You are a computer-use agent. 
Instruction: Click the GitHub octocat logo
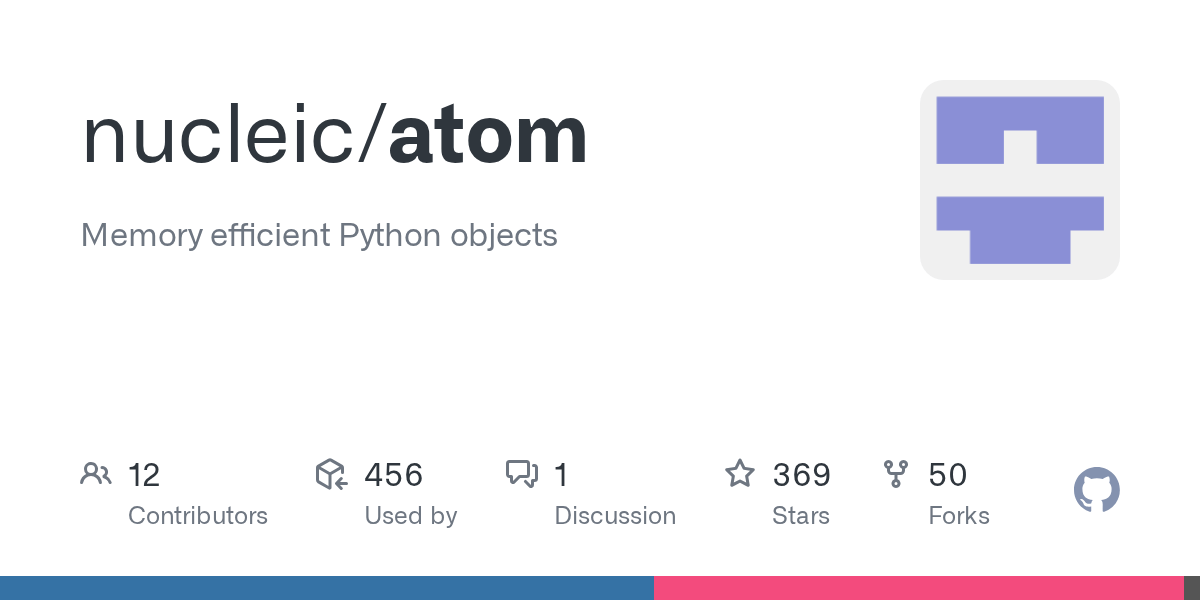coord(1096,491)
